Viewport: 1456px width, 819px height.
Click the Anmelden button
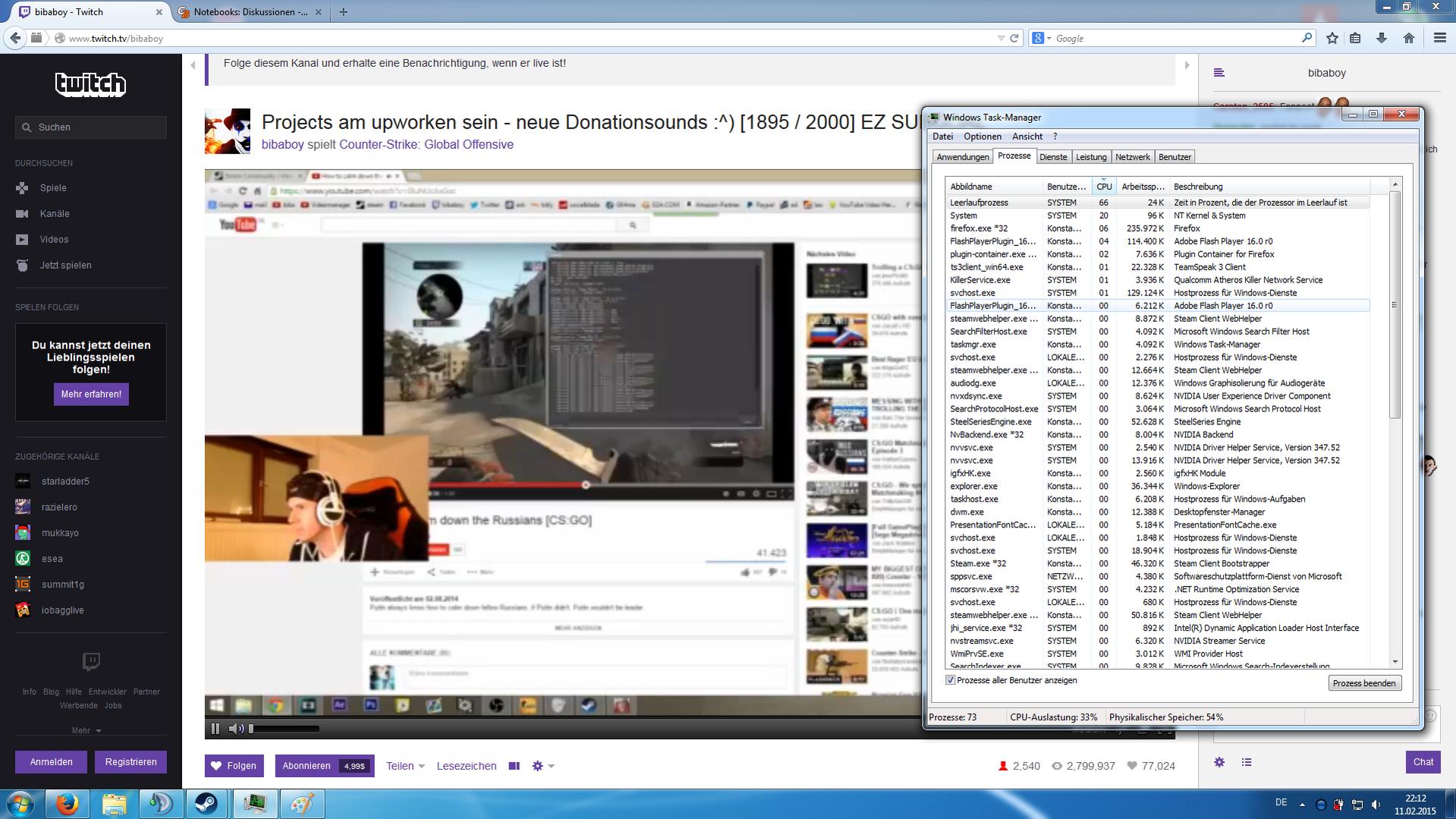point(51,762)
